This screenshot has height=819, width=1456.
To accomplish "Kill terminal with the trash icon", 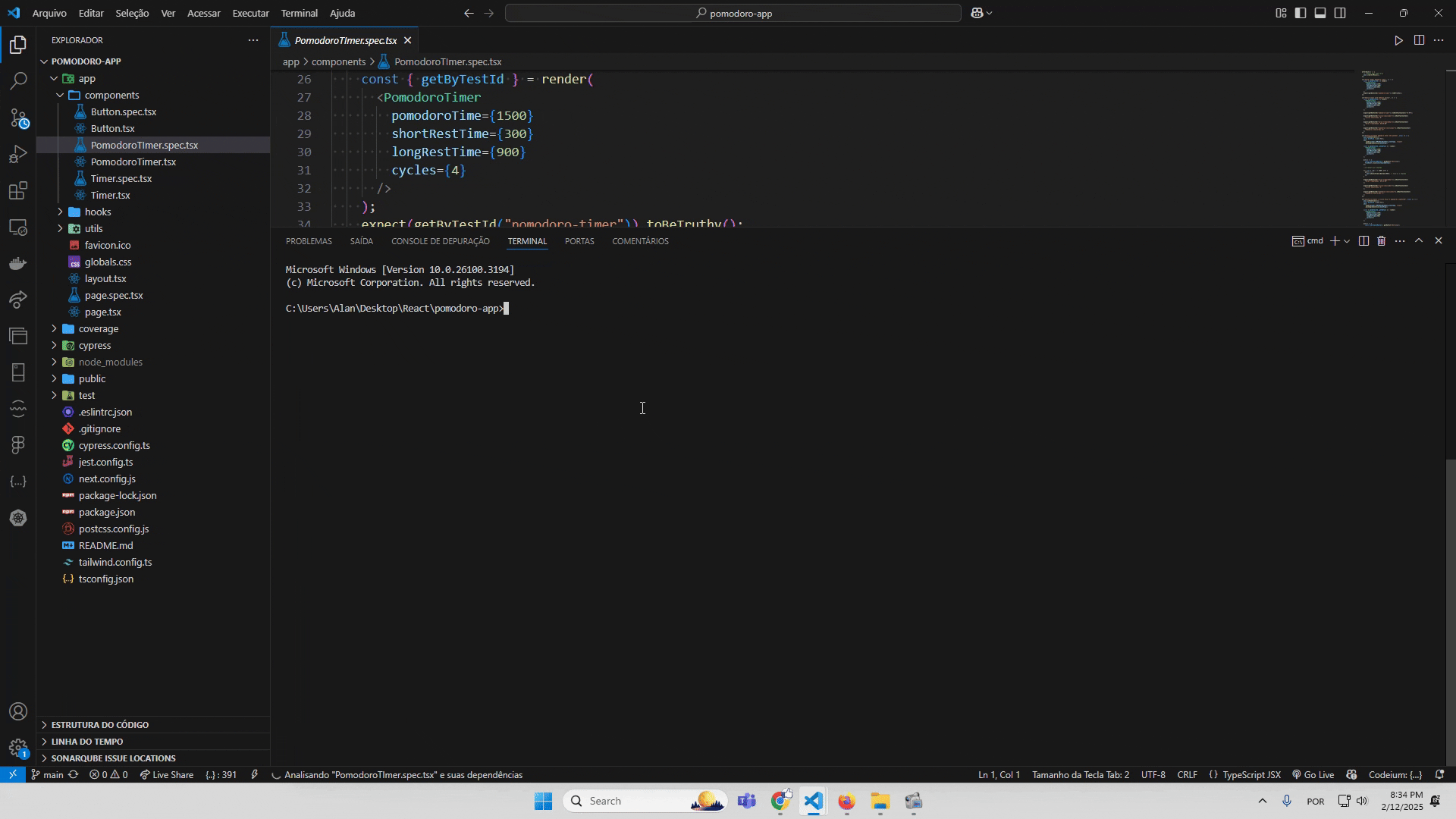I will point(1381,241).
